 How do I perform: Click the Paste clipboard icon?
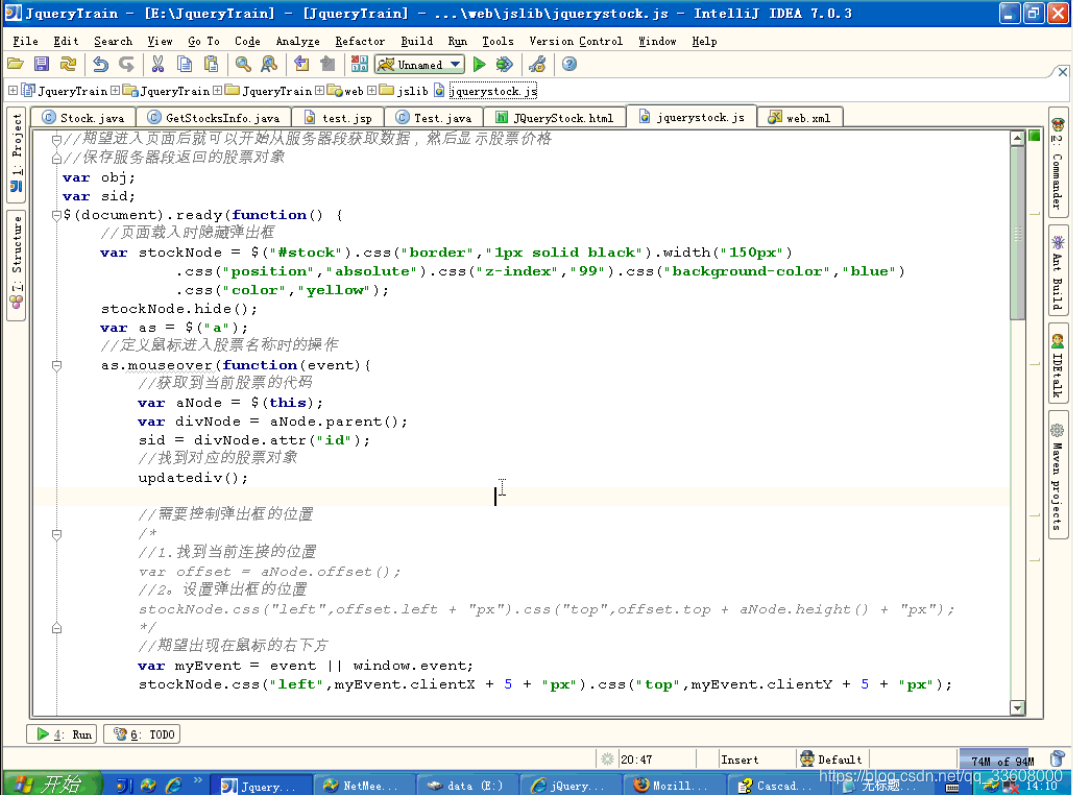(x=211, y=64)
